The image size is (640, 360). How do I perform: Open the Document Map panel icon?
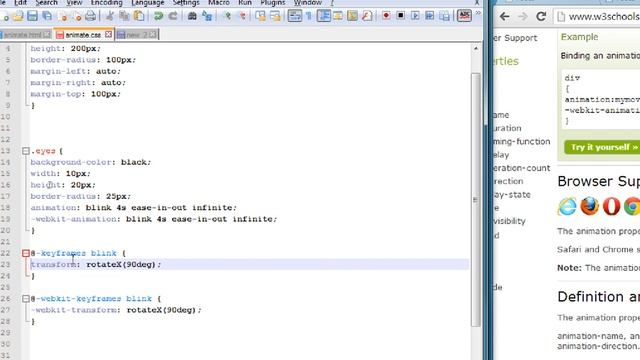pyautogui.click(x=352, y=16)
